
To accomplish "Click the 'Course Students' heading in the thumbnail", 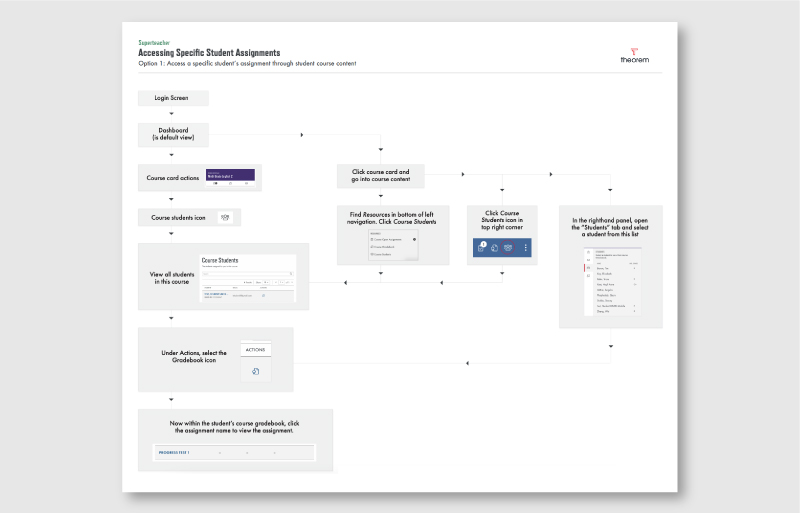I will 220,260.
